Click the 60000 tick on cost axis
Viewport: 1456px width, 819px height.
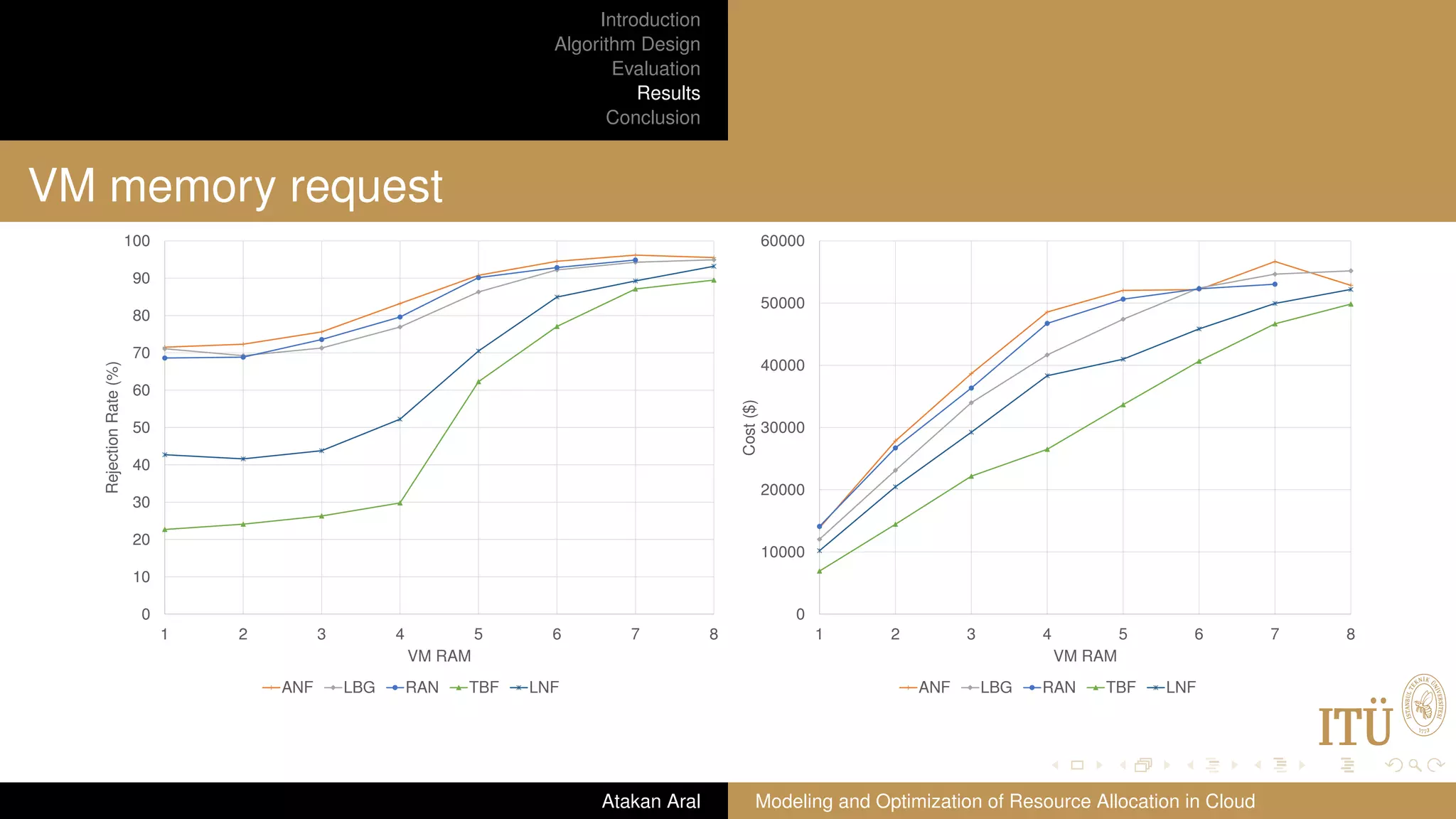(x=782, y=241)
